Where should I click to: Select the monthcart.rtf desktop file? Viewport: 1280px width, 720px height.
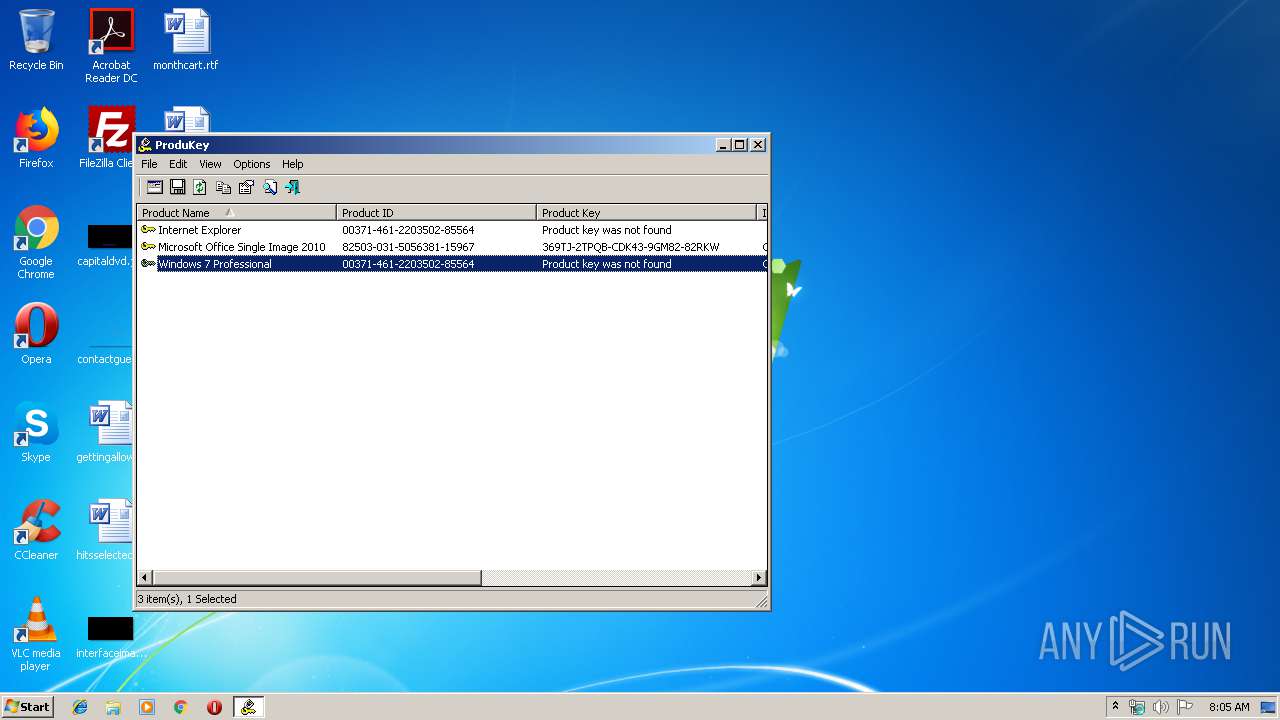pos(186,40)
